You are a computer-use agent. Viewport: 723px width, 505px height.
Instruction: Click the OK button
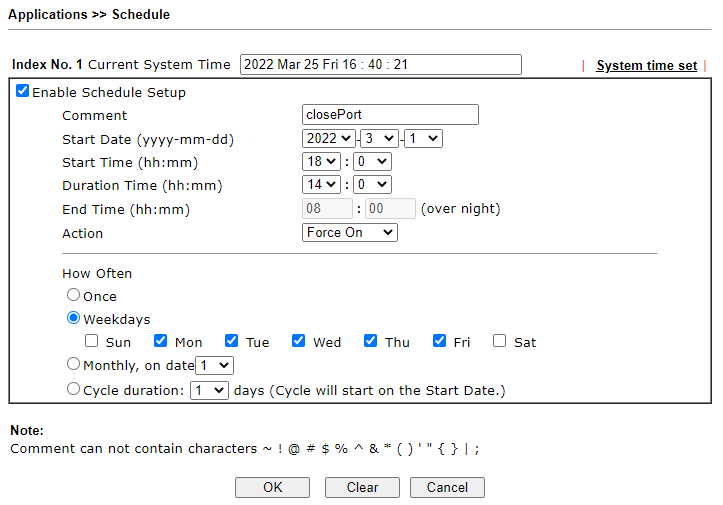273,487
